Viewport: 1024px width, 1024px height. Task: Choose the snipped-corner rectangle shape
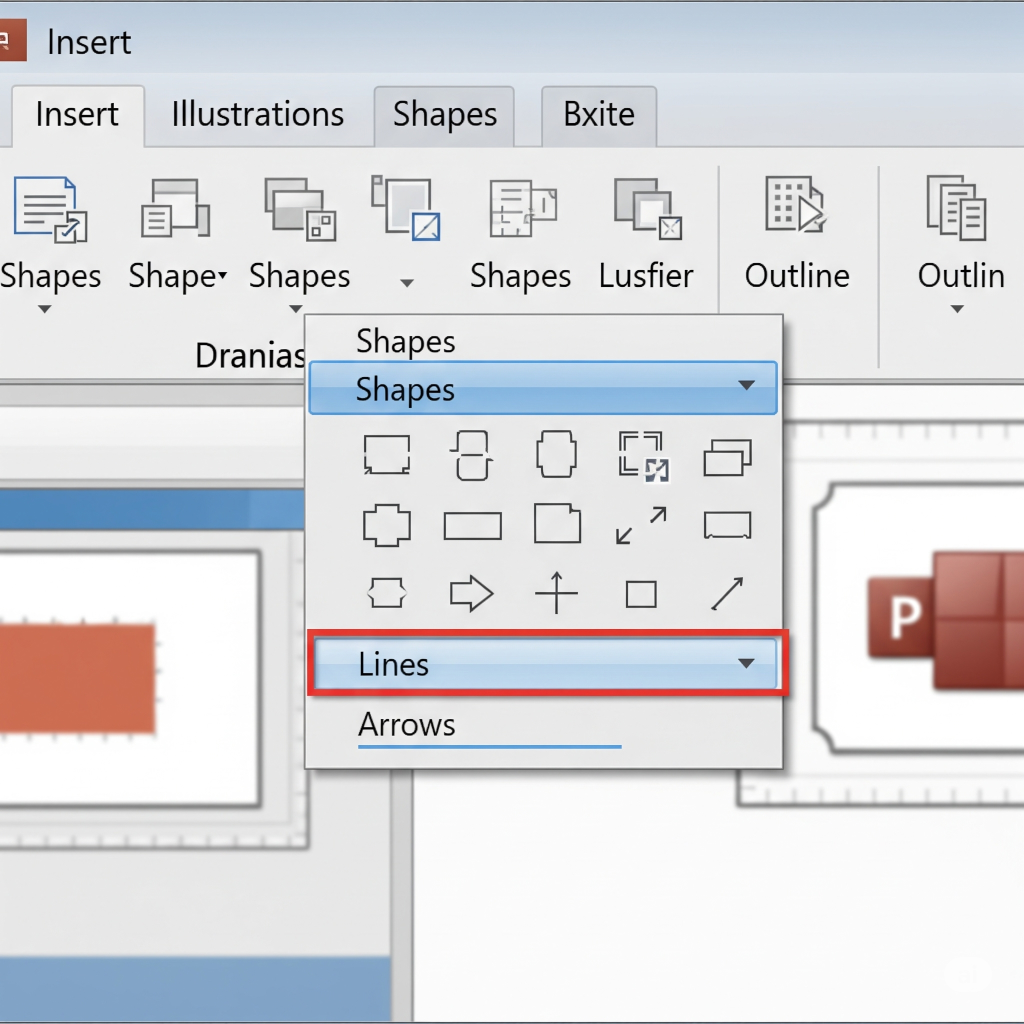[x=557, y=524]
